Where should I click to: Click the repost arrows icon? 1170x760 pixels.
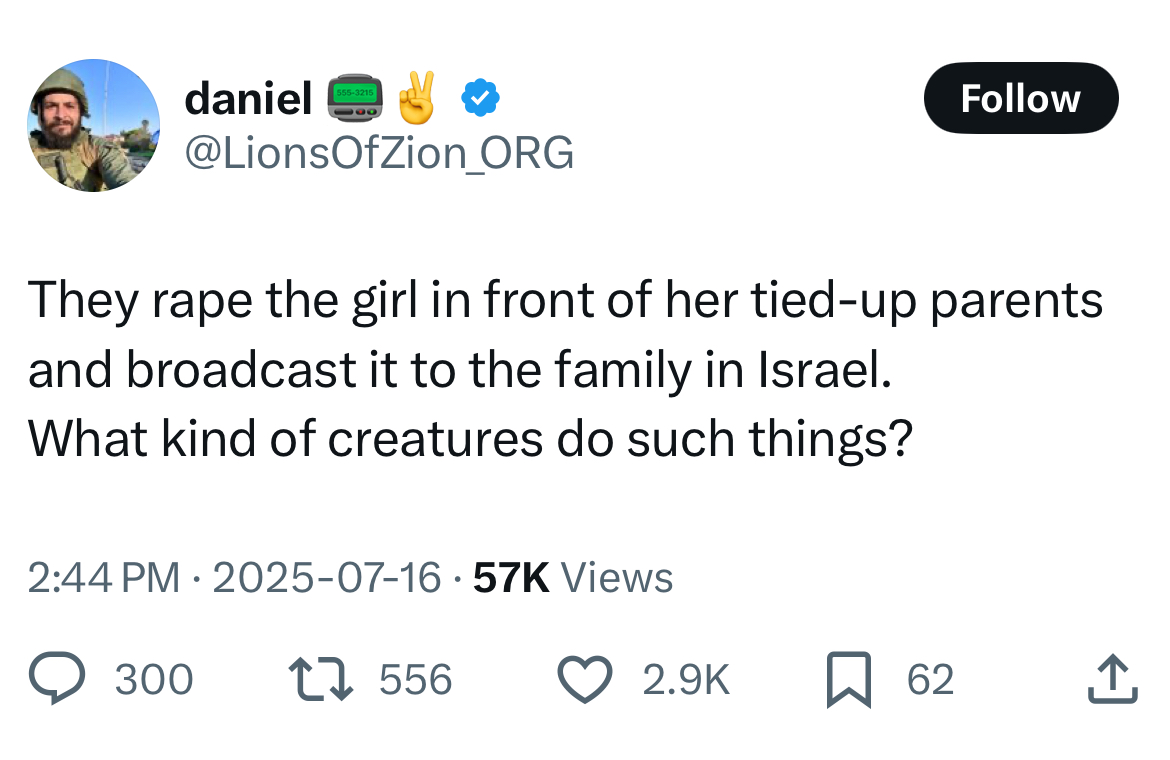coord(321,679)
